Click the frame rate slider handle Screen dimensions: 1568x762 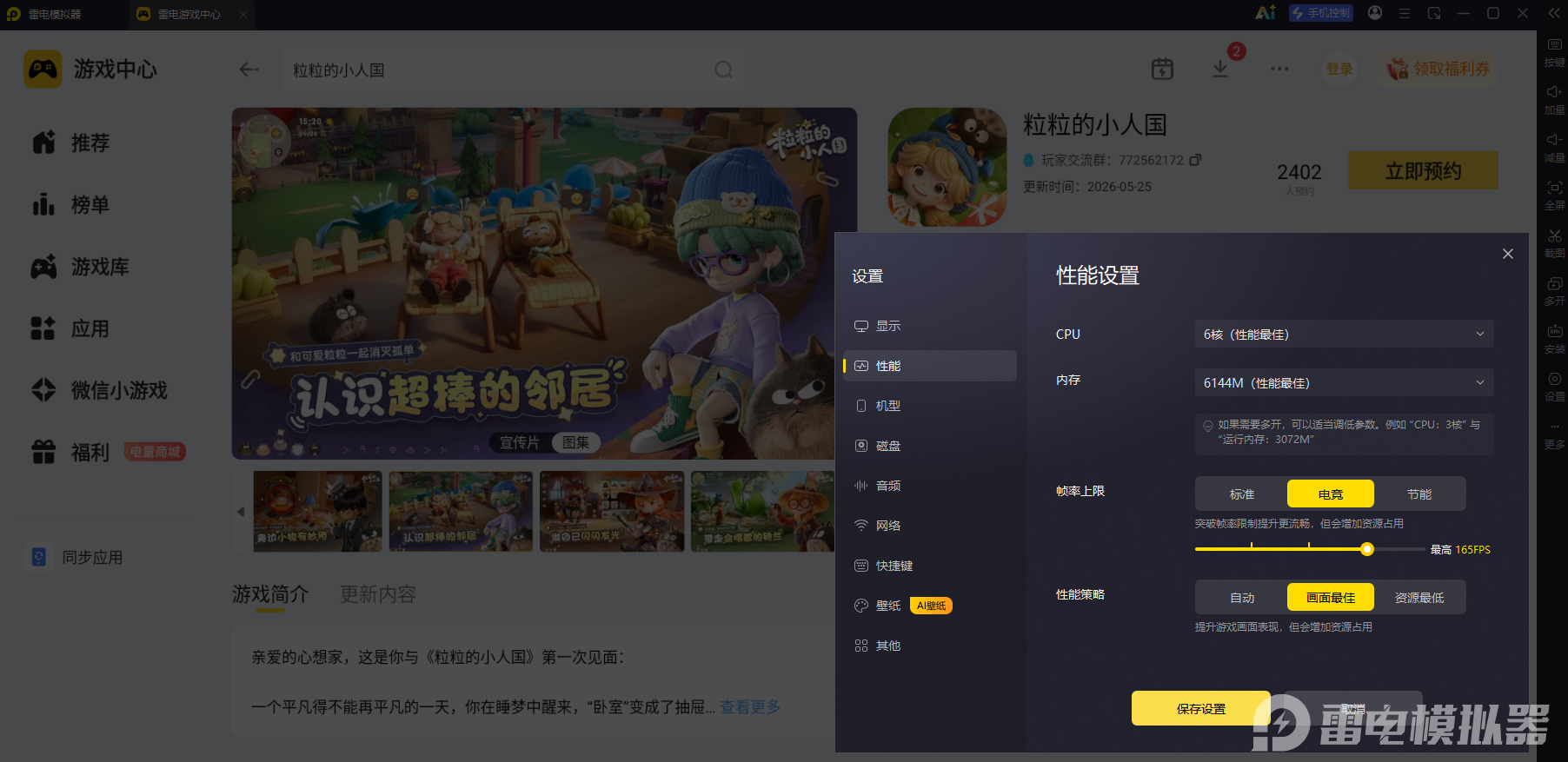tap(1367, 549)
